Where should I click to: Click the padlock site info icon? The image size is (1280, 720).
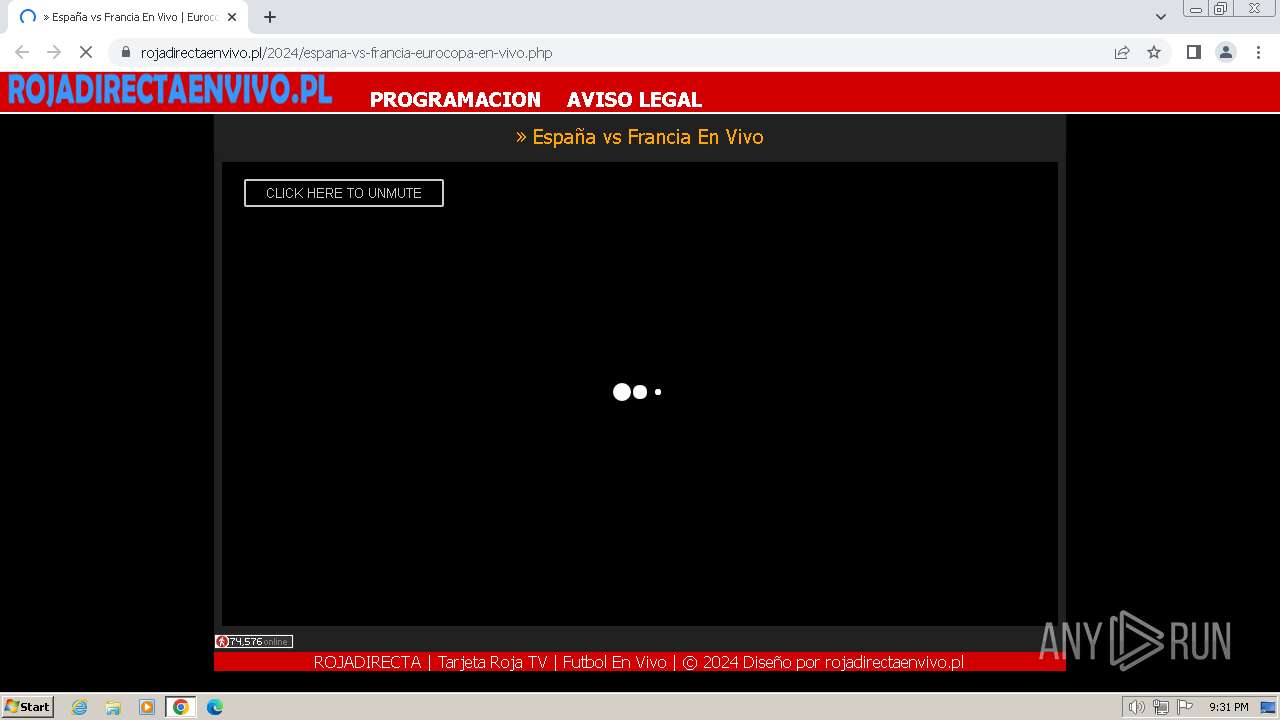[126, 52]
